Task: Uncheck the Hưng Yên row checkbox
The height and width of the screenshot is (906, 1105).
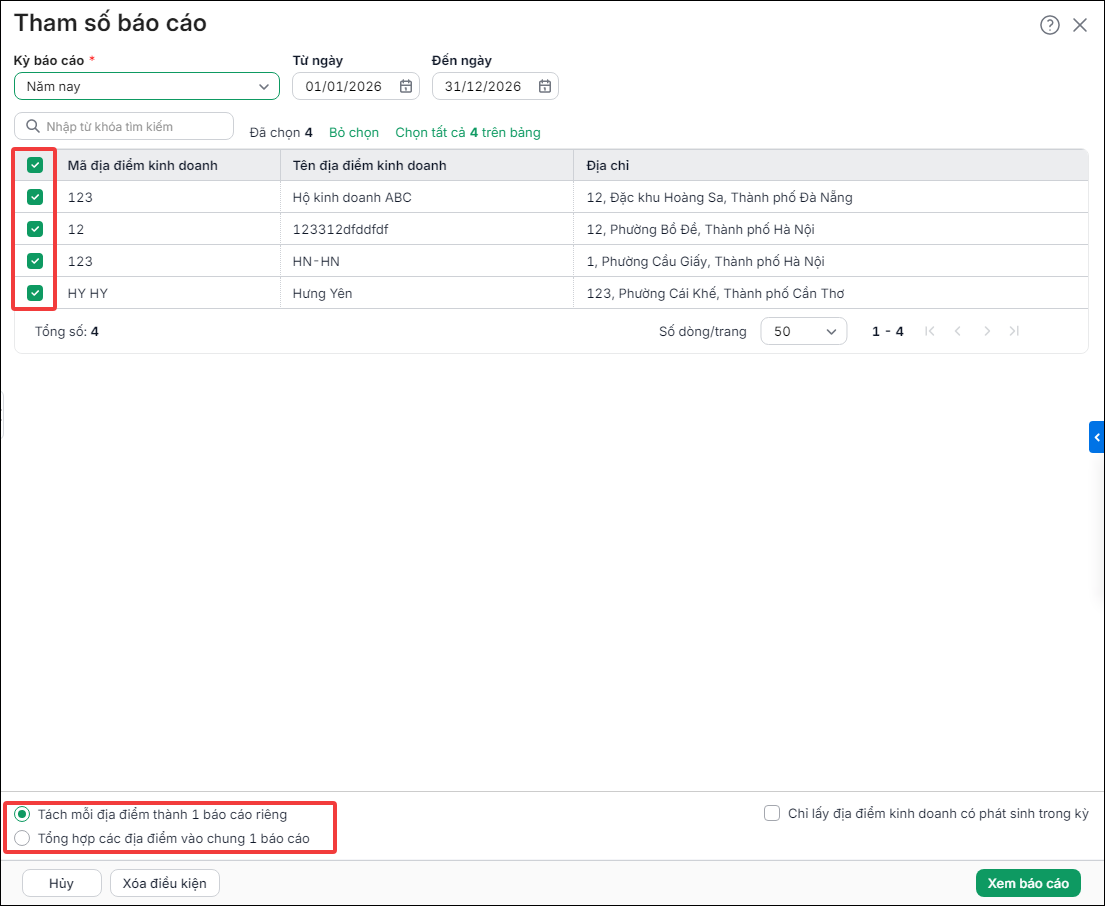Action: (x=35, y=292)
